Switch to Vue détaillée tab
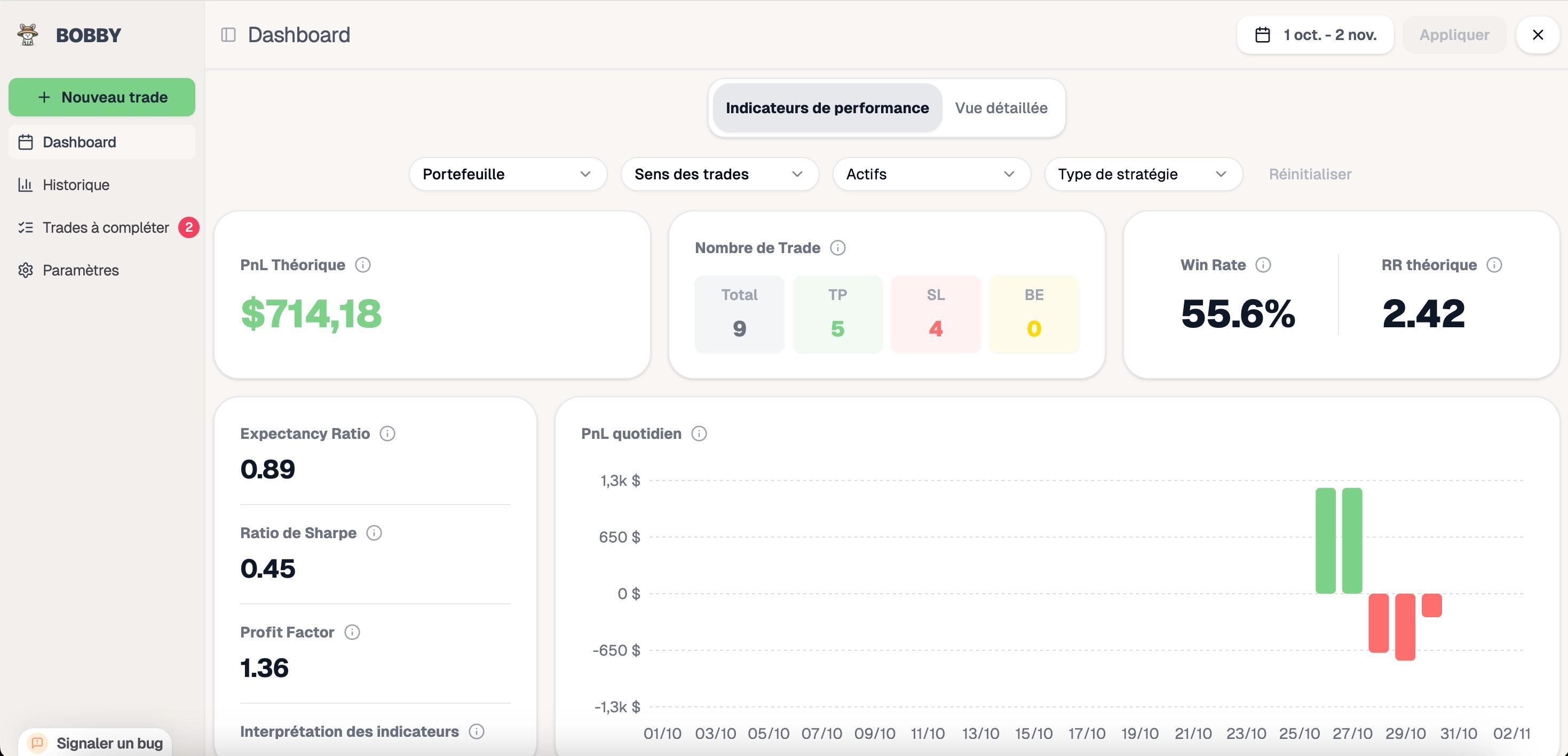The image size is (1568, 756). tap(1001, 108)
